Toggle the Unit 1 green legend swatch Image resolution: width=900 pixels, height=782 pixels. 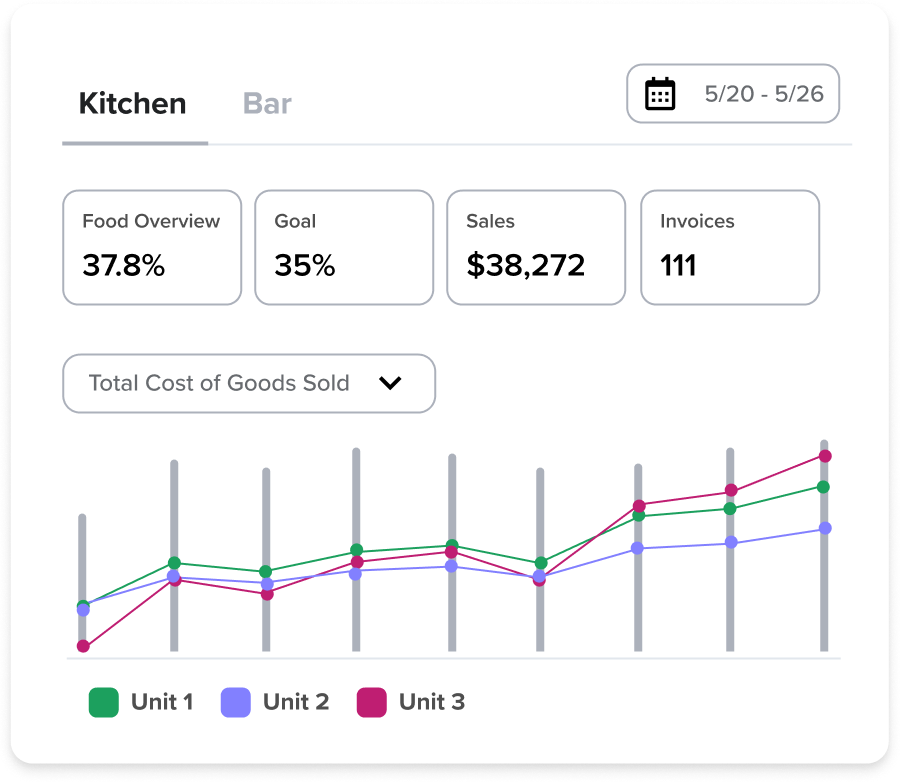[x=103, y=702]
